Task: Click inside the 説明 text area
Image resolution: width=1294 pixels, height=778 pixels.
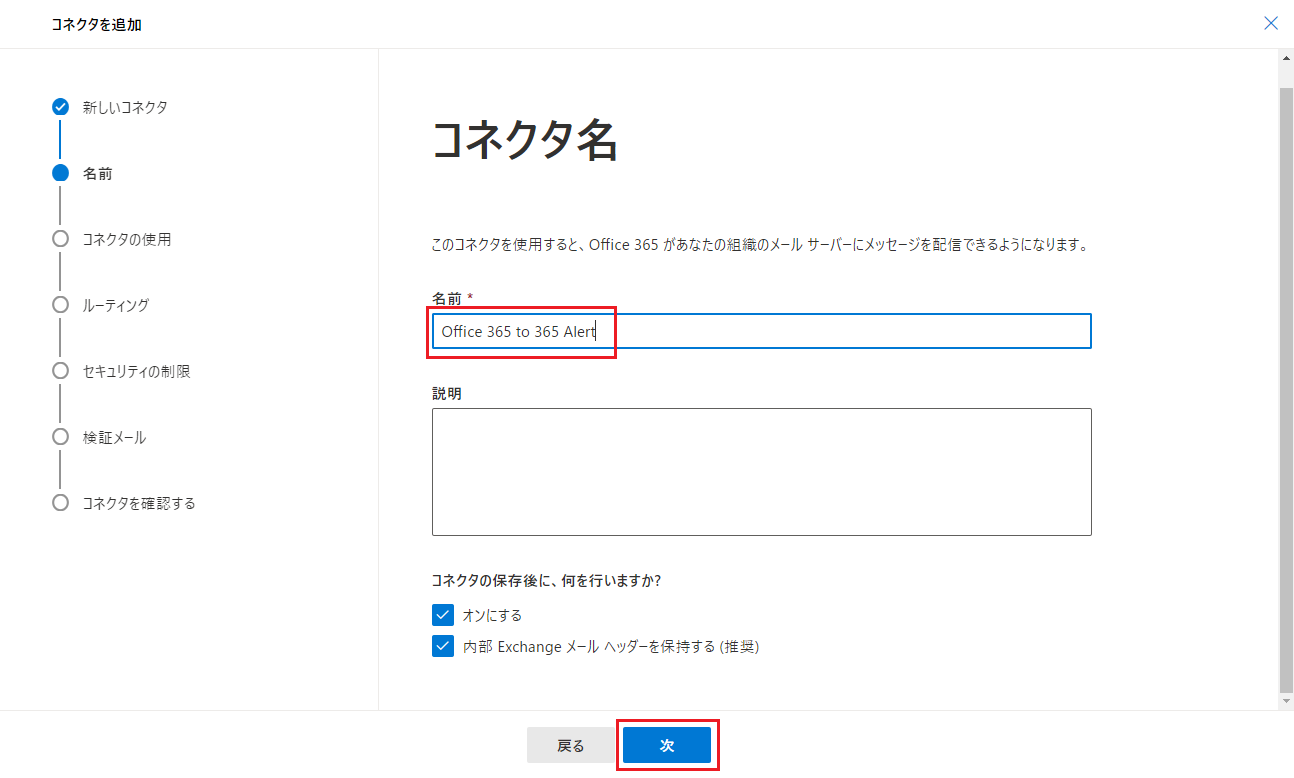Action: point(760,471)
